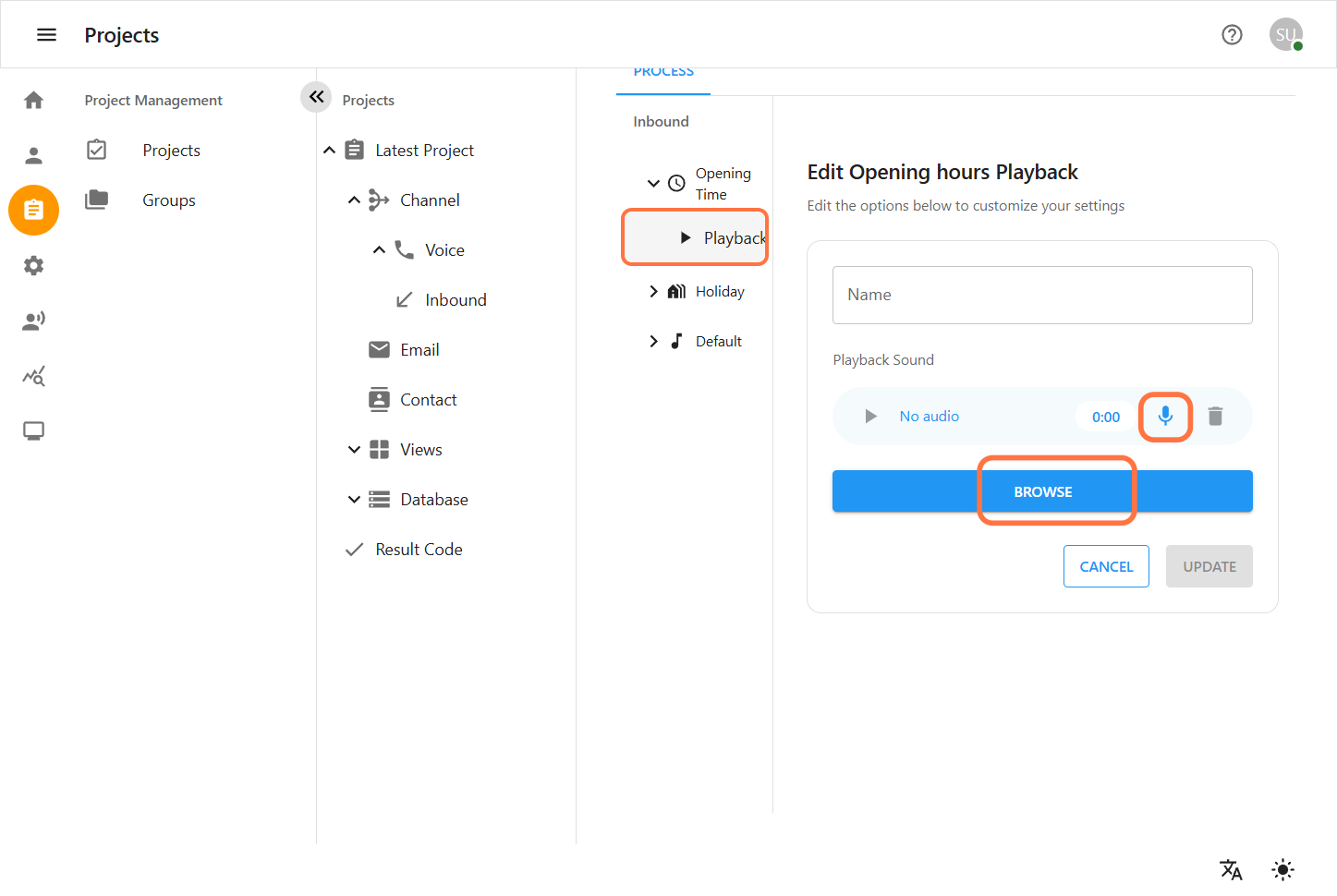Collapse the panel with double-chevron button
Viewport: 1337px width, 896px height.
click(x=316, y=96)
